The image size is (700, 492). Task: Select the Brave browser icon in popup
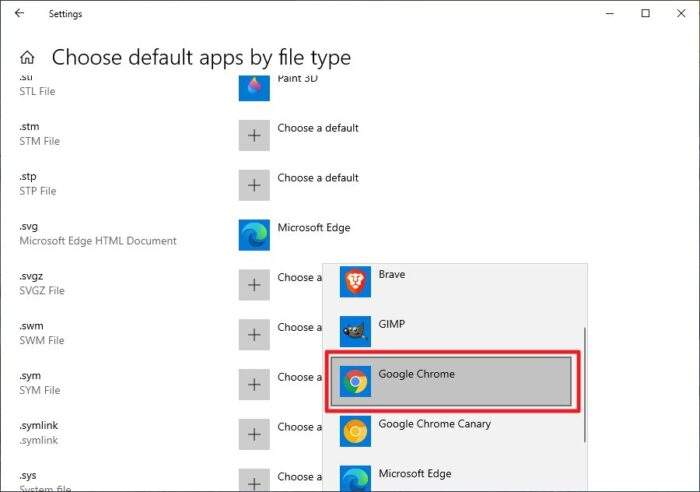point(355,282)
